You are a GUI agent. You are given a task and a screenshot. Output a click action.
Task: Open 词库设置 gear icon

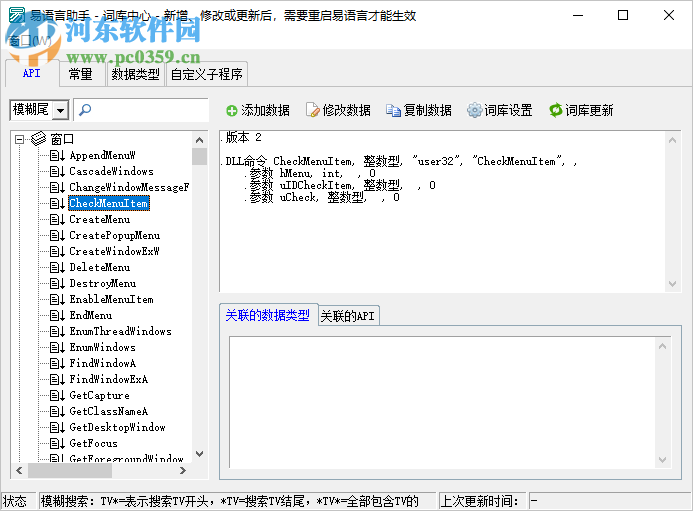(474, 110)
